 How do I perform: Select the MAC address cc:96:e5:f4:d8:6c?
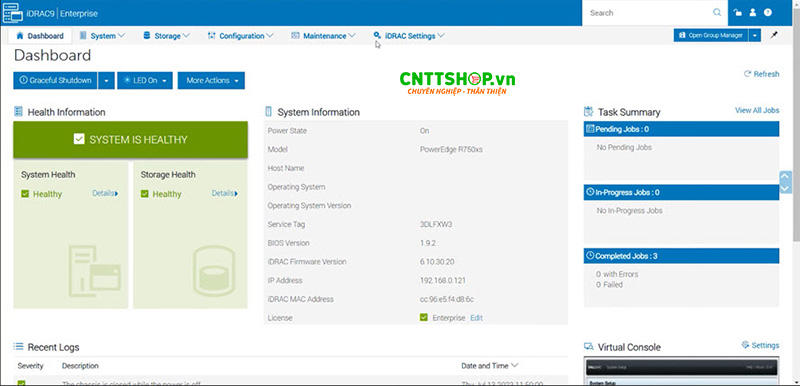click(446, 299)
